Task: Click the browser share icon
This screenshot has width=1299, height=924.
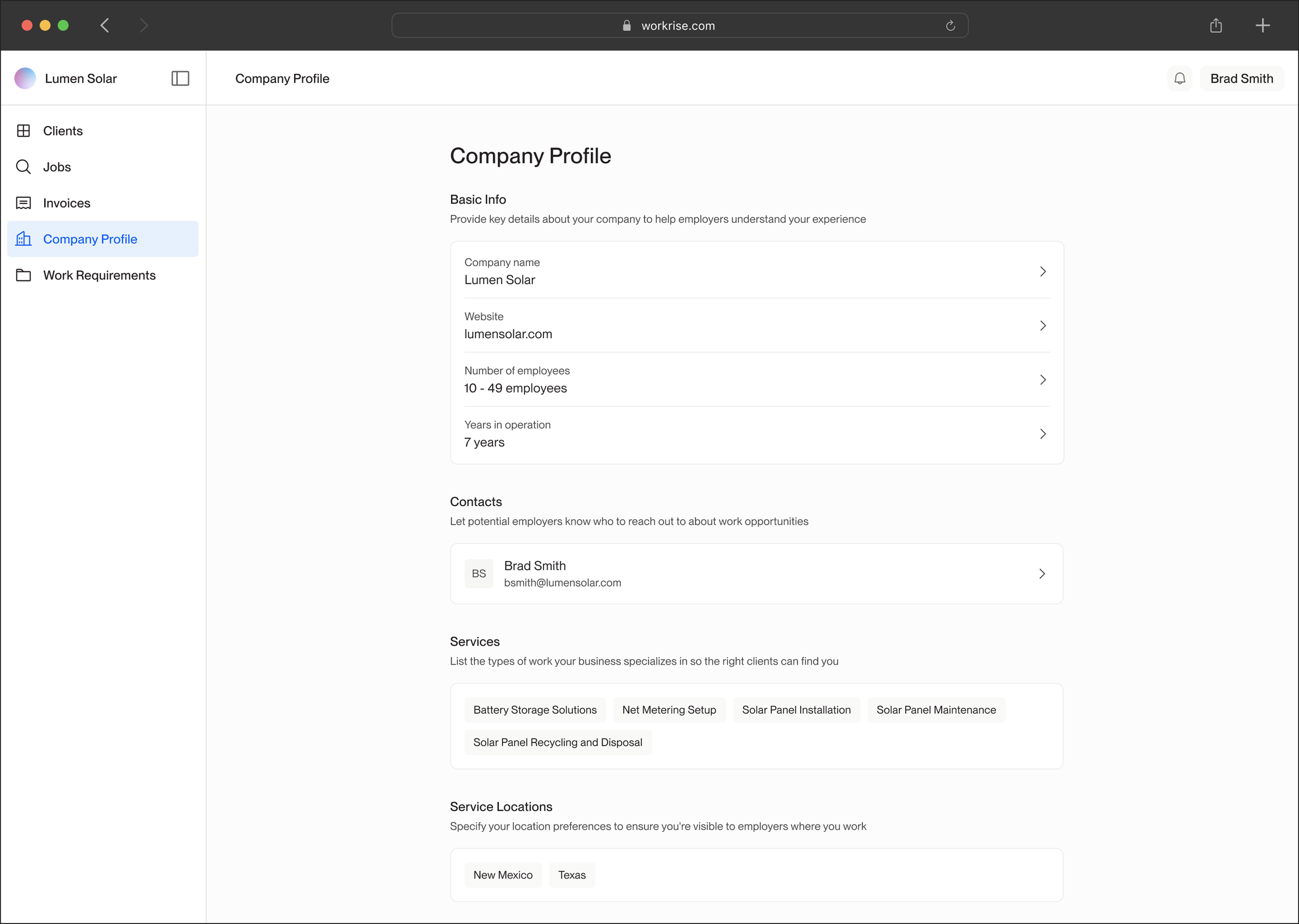Action: click(x=1216, y=25)
